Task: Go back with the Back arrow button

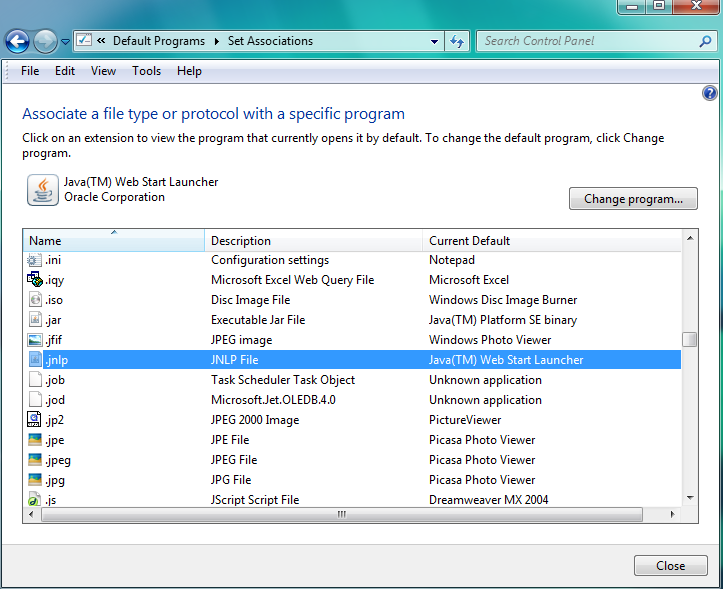Action: 17,42
